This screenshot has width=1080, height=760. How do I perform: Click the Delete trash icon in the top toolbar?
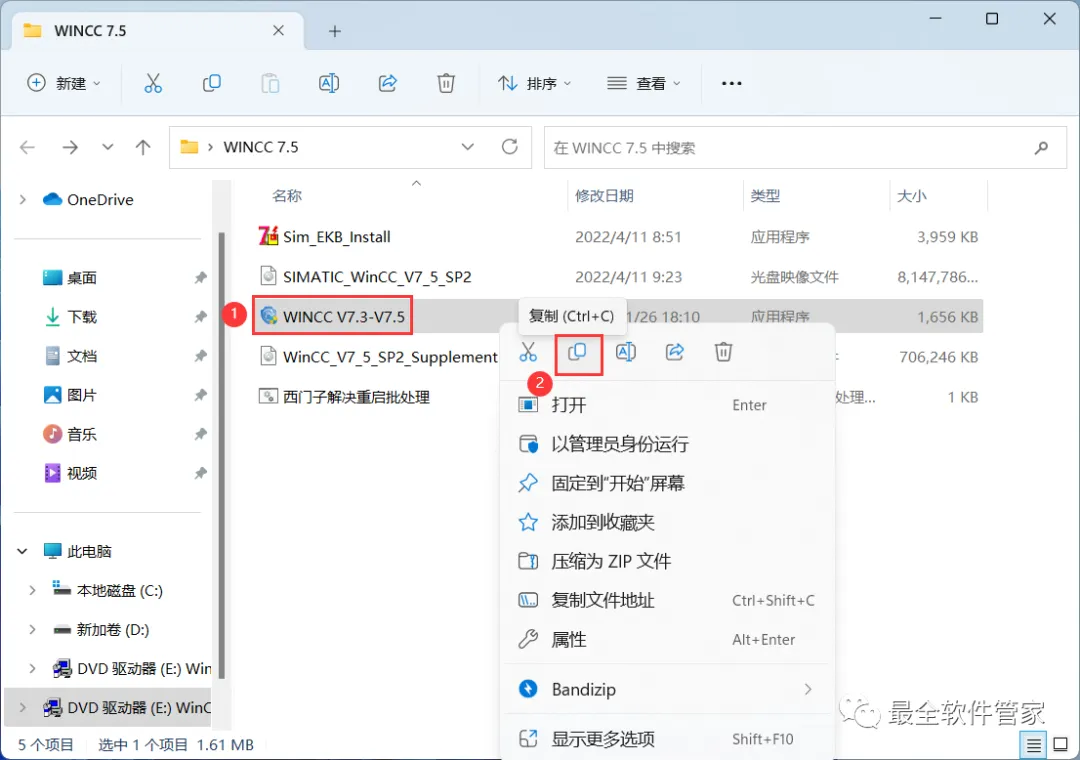click(x=446, y=83)
